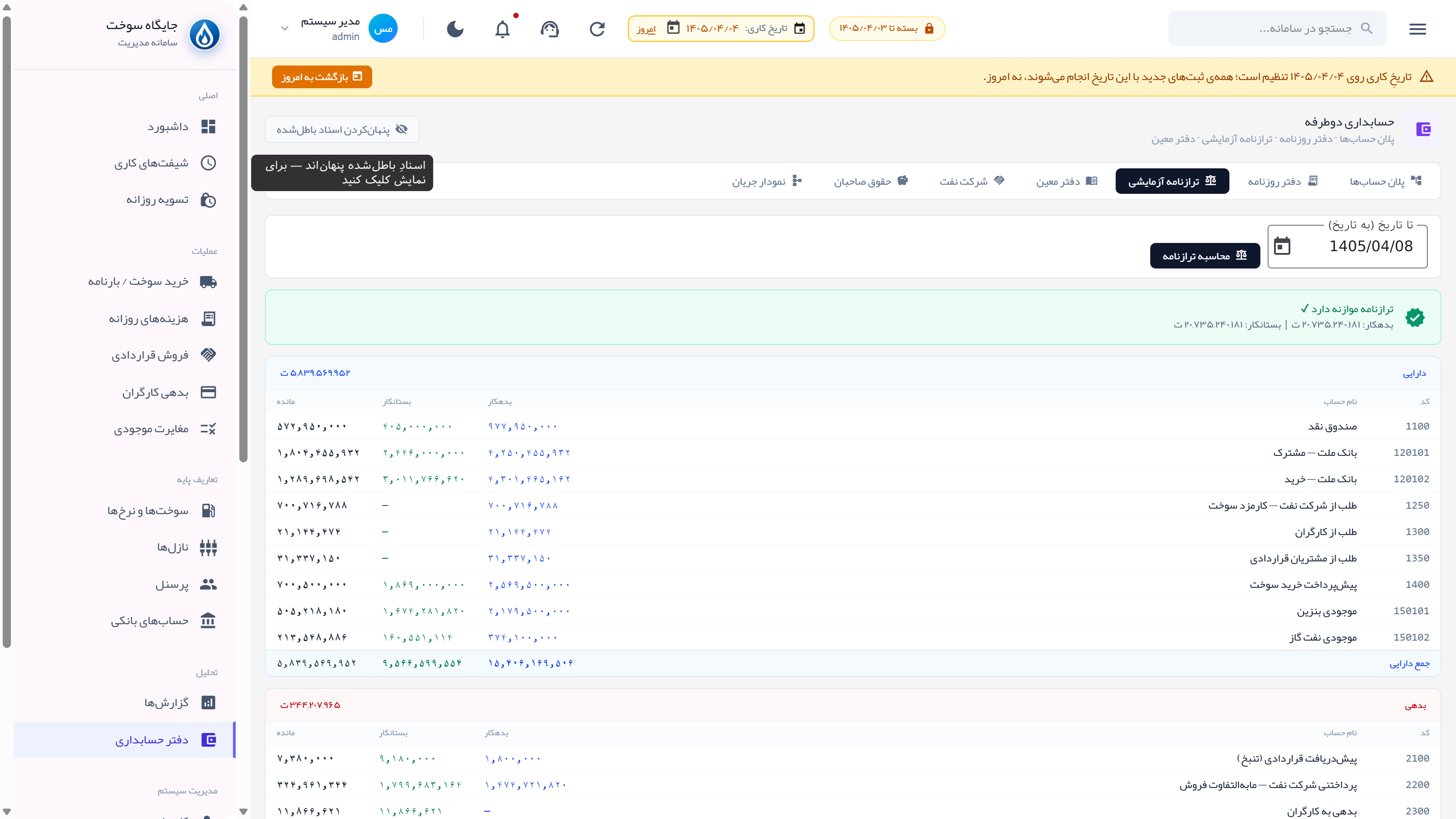Click the 1405/04/08 date input field
Screen dimensions: 1456x819
pyautogui.click(x=1347, y=246)
